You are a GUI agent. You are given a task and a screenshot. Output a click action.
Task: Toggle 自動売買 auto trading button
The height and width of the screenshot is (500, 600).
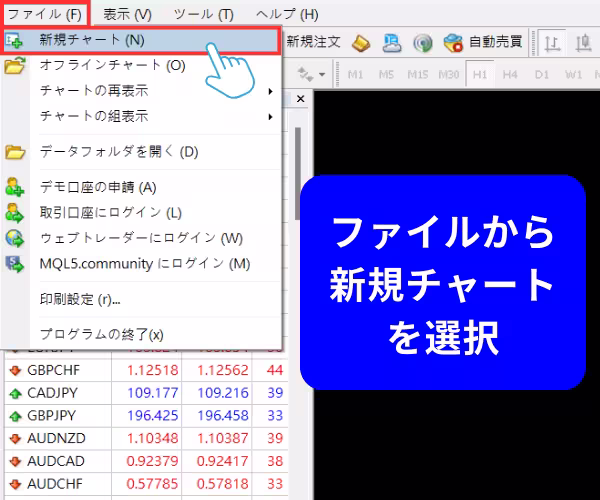[483, 42]
